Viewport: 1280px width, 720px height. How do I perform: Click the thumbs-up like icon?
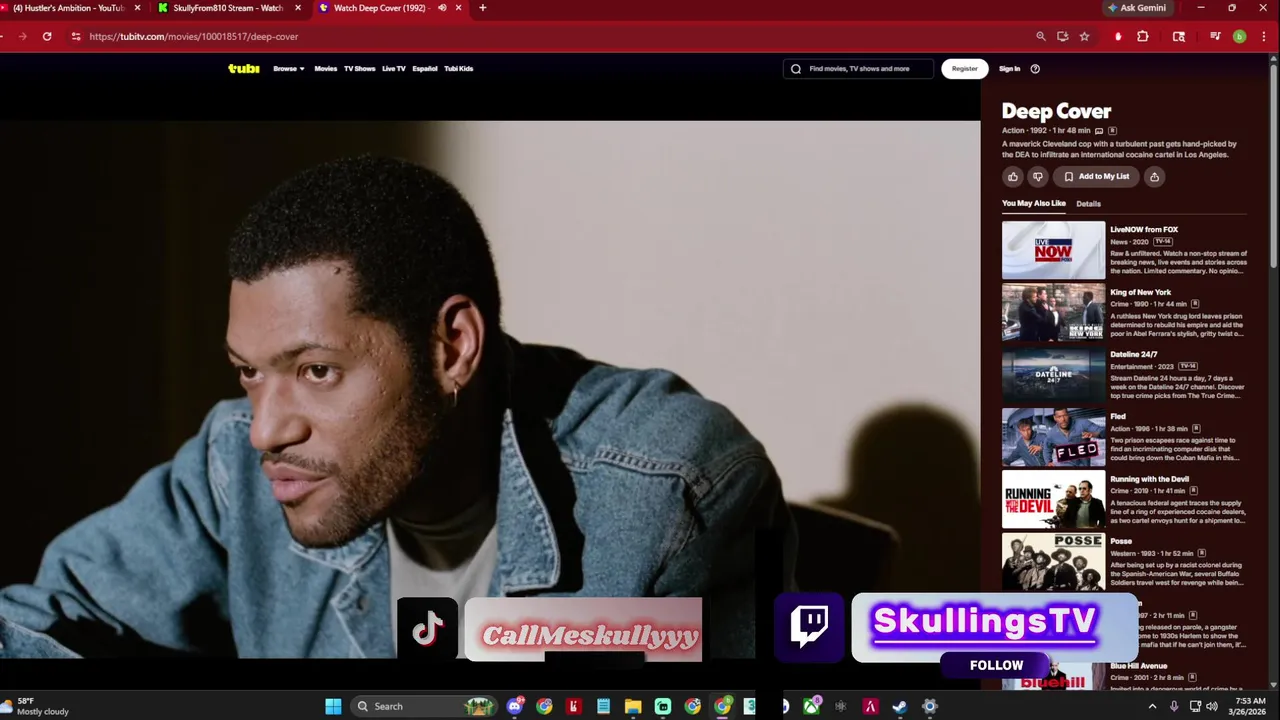pos(1013,177)
